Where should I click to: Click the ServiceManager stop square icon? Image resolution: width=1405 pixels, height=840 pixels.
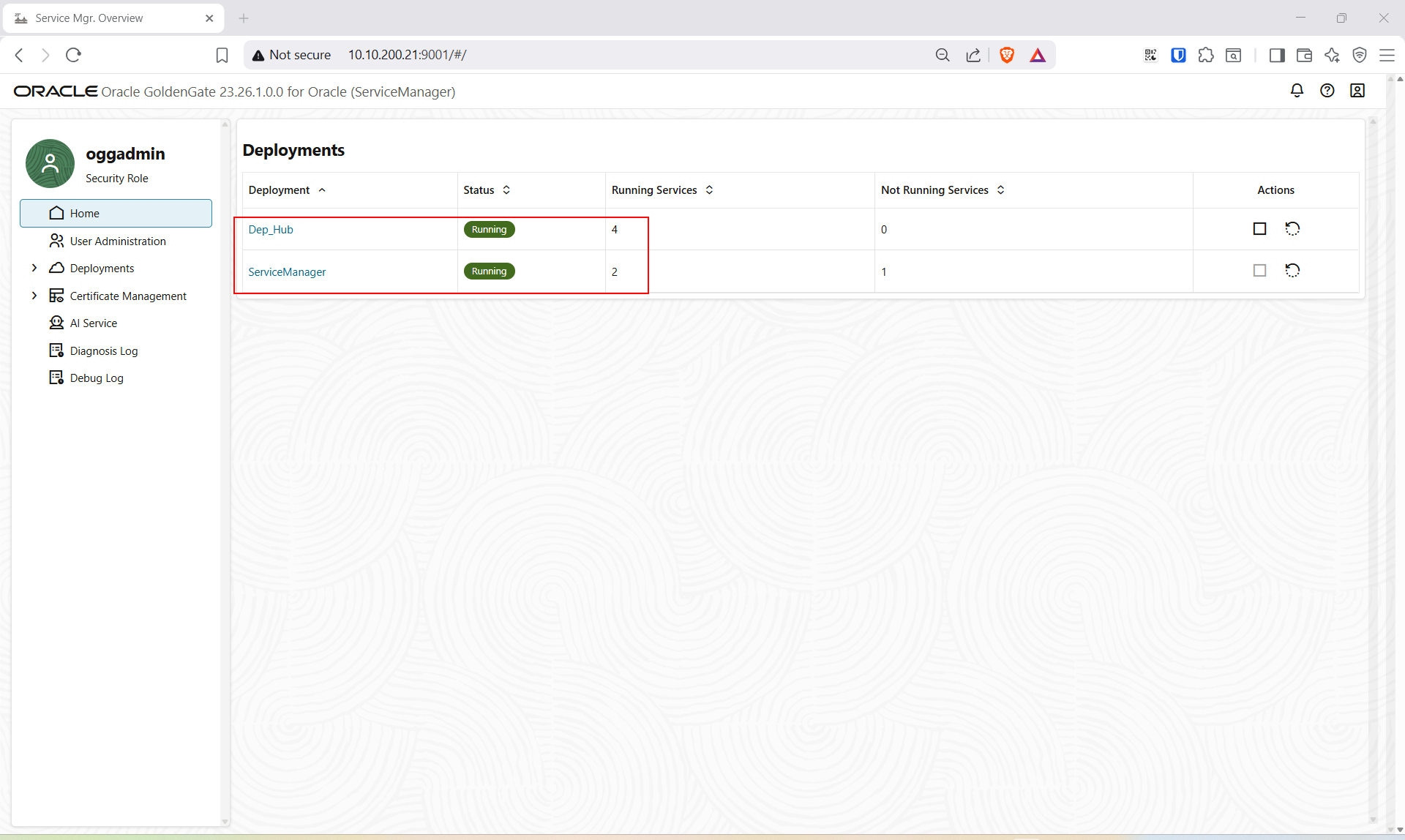[1259, 271]
